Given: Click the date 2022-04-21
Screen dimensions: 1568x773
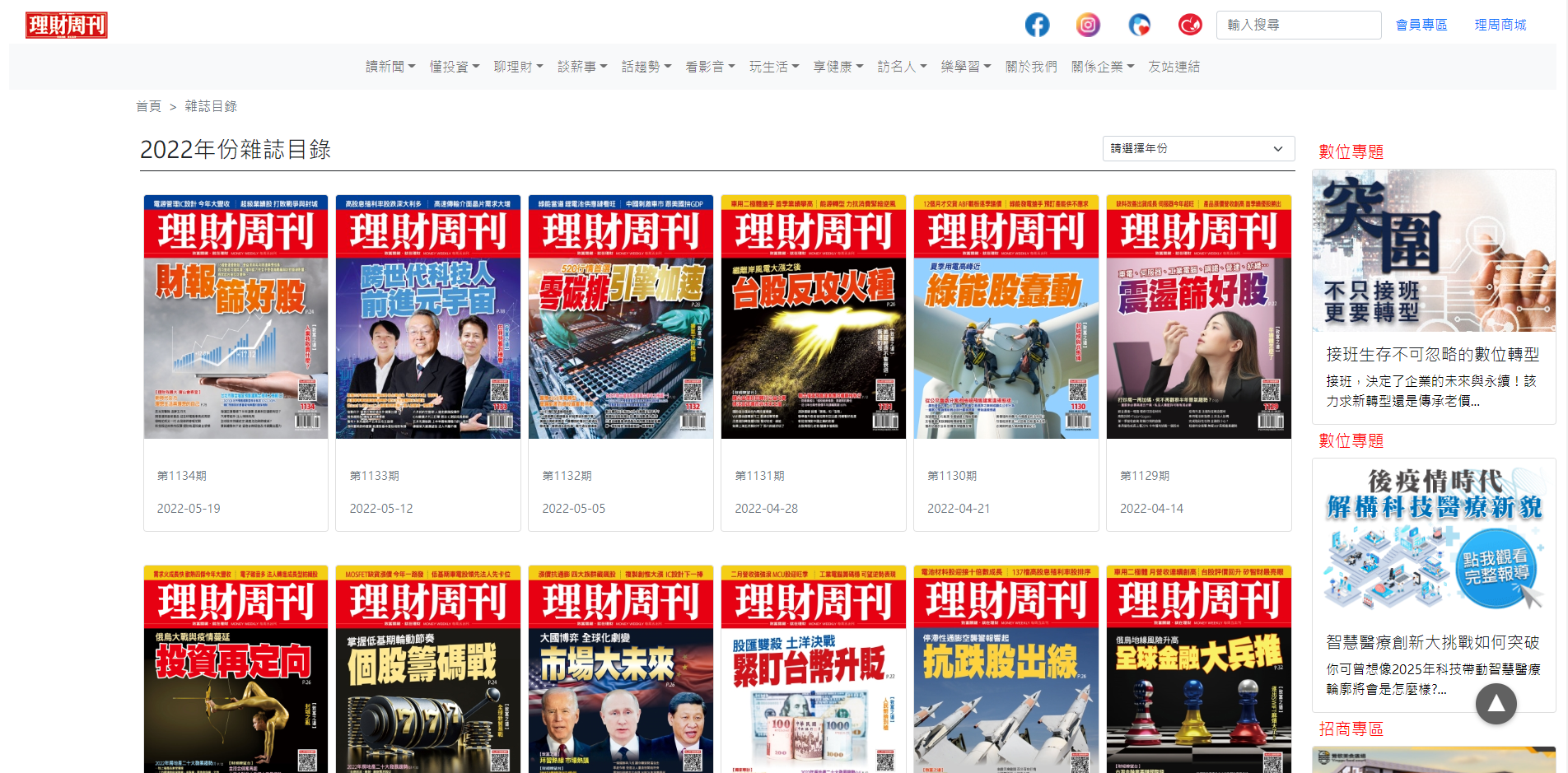Looking at the screenshot, I should [x=959, y=509].
